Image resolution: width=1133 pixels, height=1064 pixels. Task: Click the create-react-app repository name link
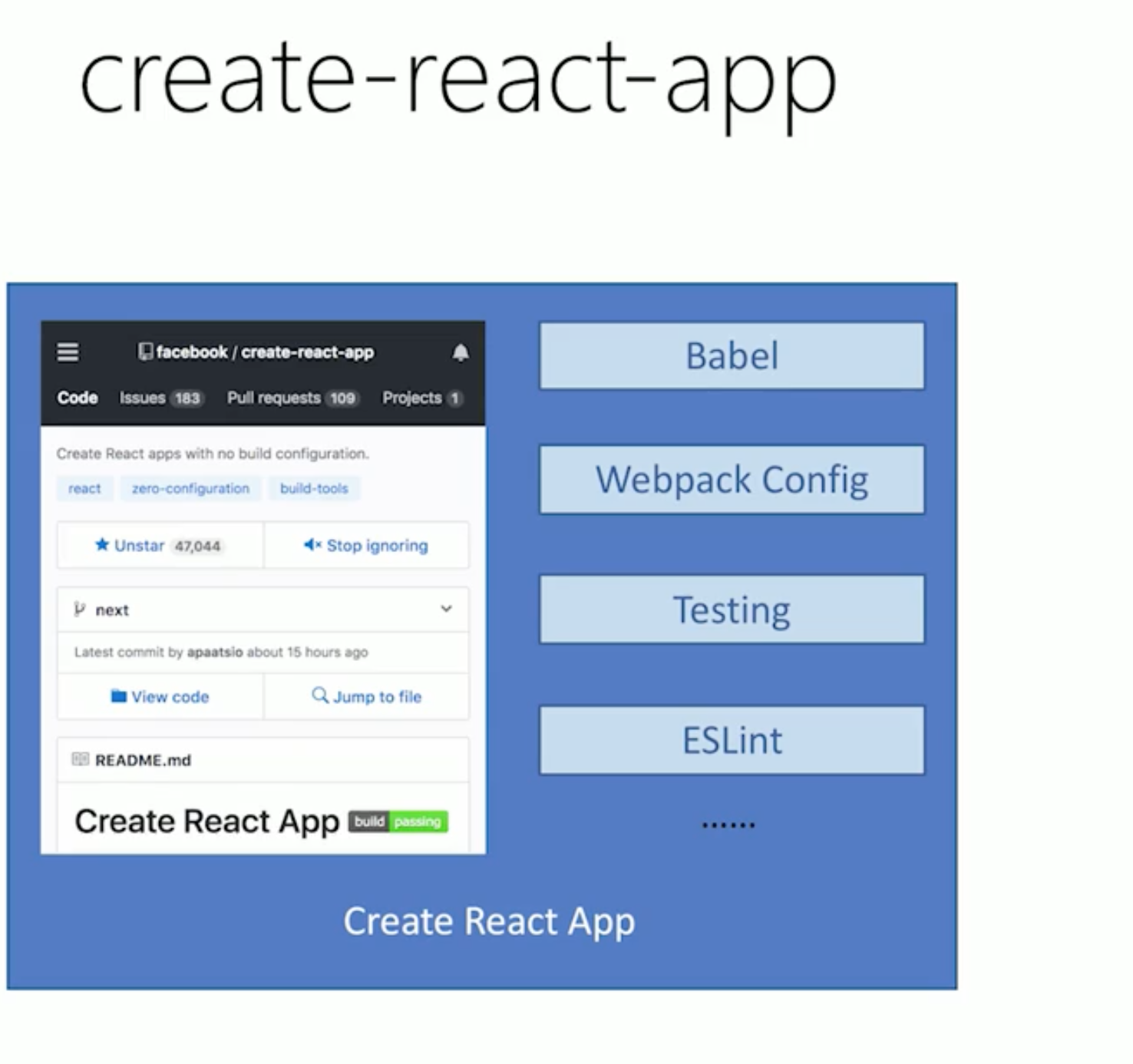pyautogui.click(x=308, y=352)
